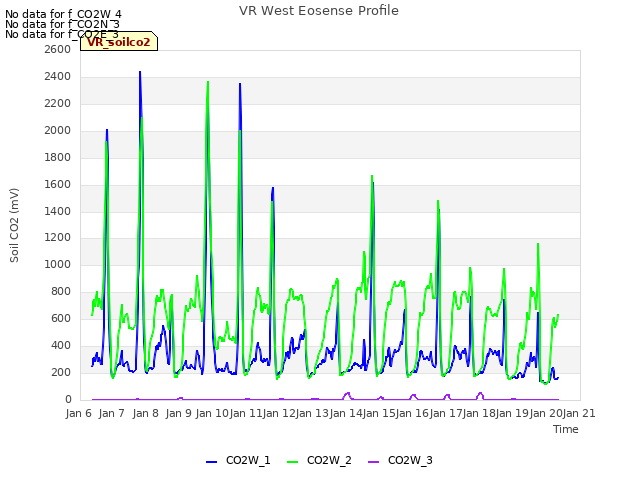Click the 2600 y-axis tick label
The image size is (640, 480).
[x=58, y=49]
